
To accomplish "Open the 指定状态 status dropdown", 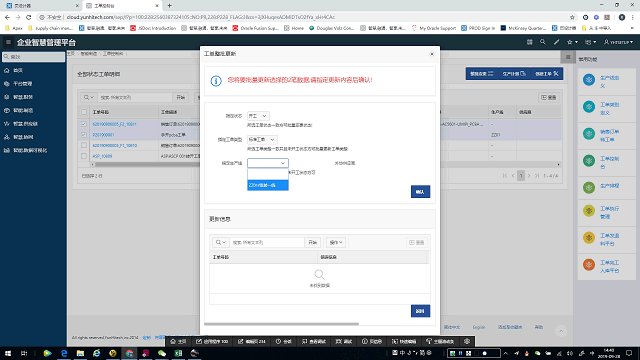I will coord(258,116).
